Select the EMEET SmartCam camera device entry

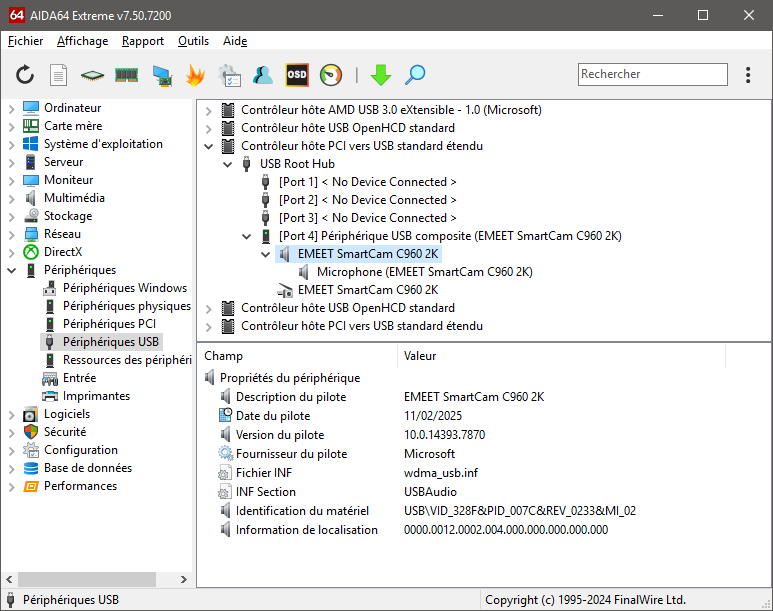(368, 290)
